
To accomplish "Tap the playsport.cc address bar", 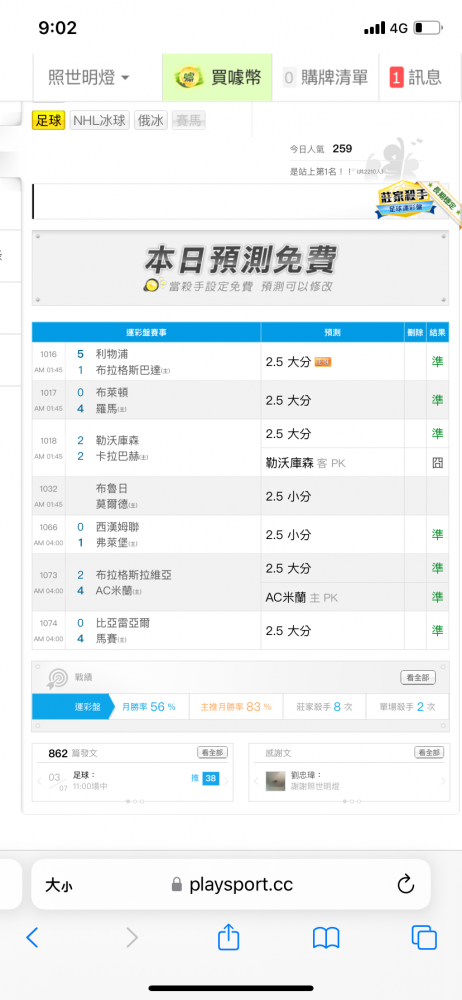I will point(232,885).
